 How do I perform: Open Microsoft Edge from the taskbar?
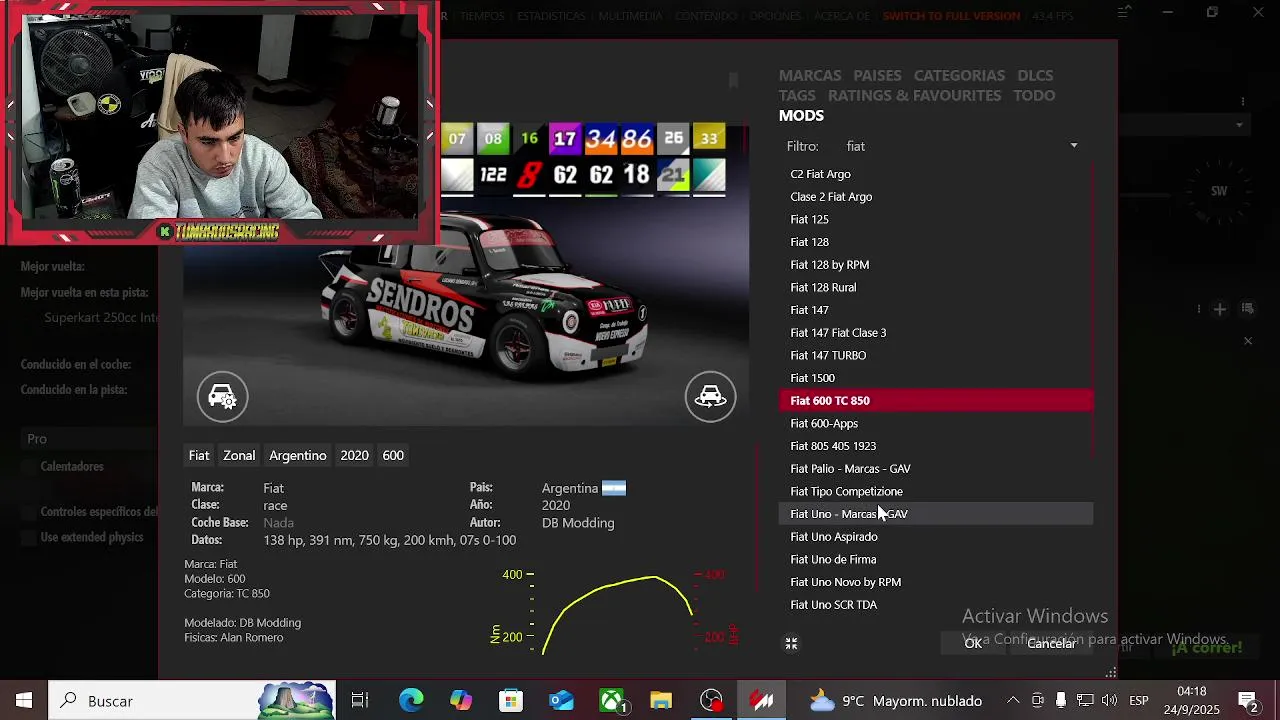411,701
